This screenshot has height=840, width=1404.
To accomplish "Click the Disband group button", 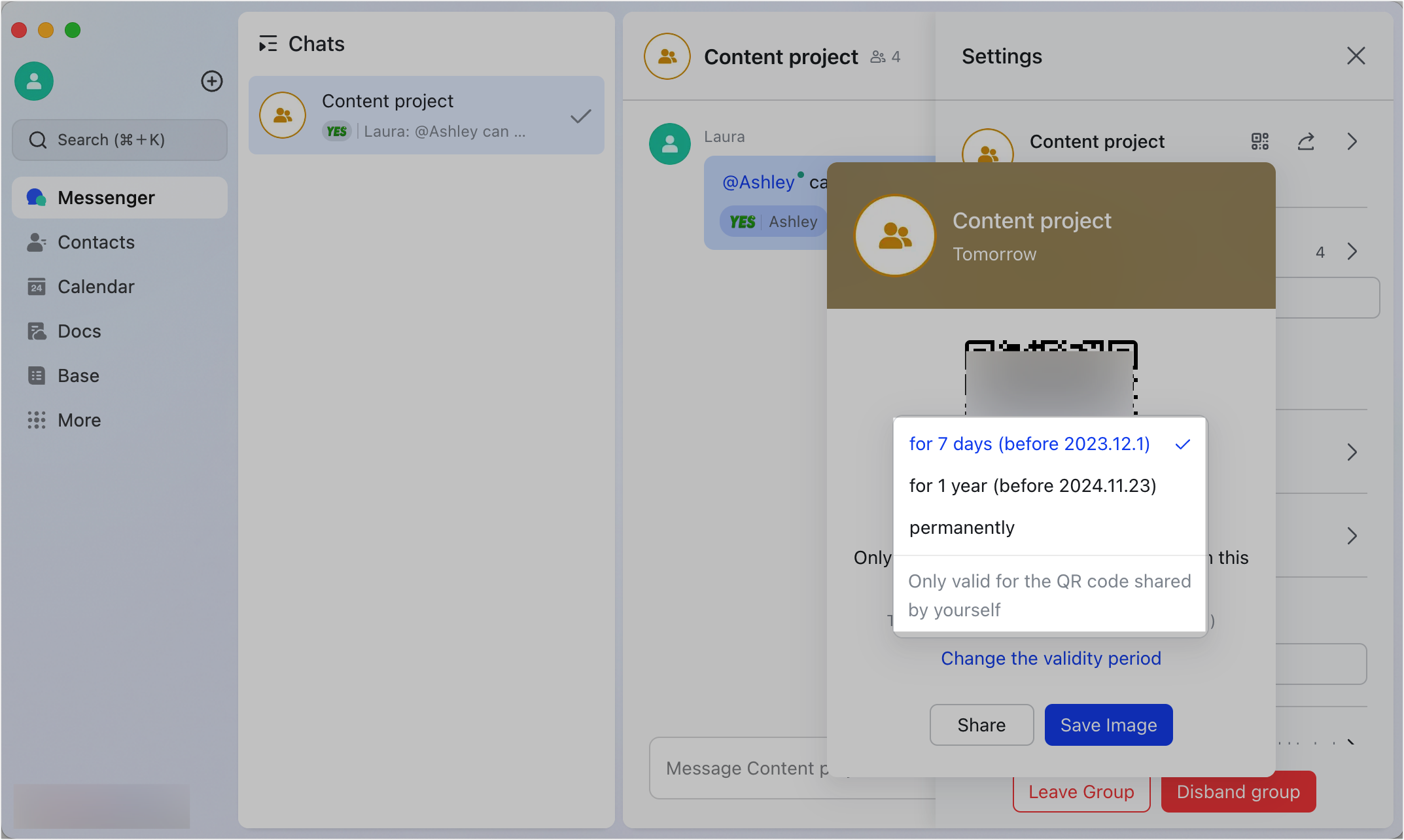I will (x=1238, y=792).
